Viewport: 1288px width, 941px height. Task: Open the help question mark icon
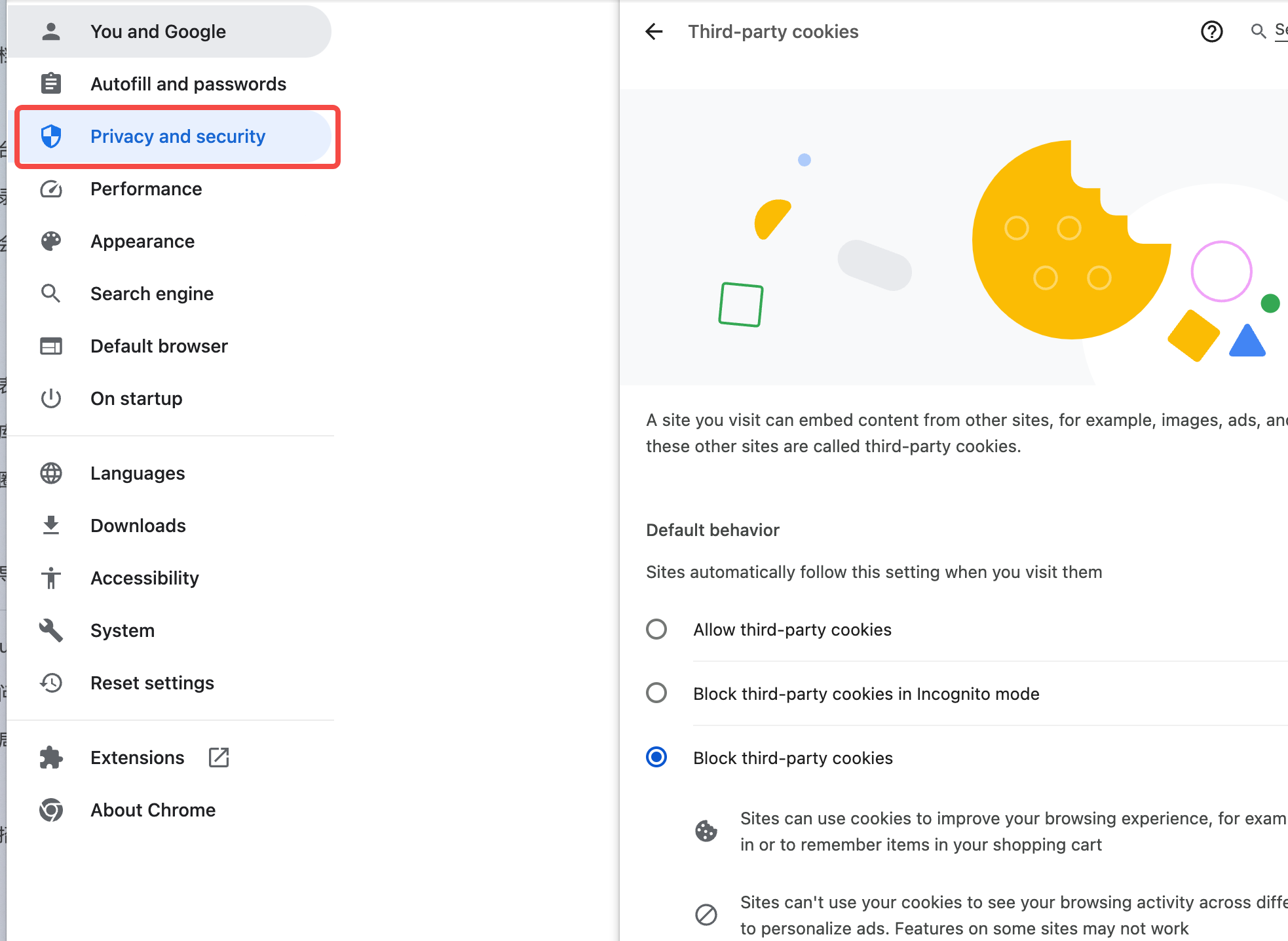[x=1211, y=31]
